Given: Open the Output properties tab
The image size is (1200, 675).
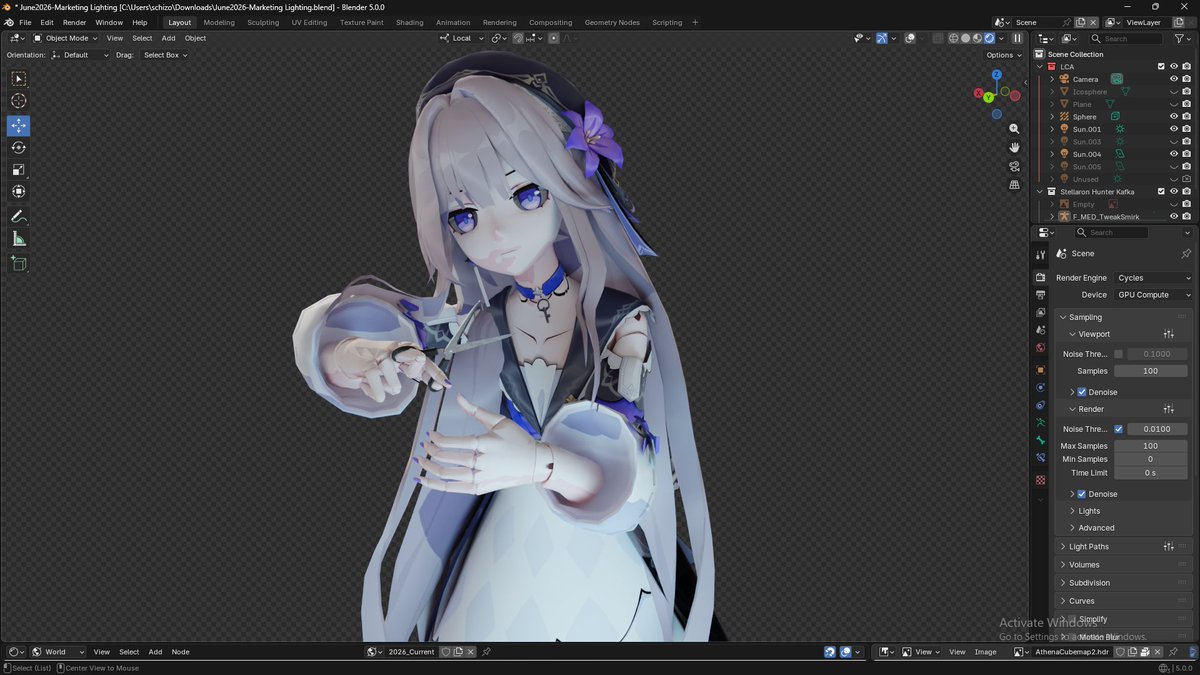Looking at the screenshot, I should click(x=1040, y=295).
